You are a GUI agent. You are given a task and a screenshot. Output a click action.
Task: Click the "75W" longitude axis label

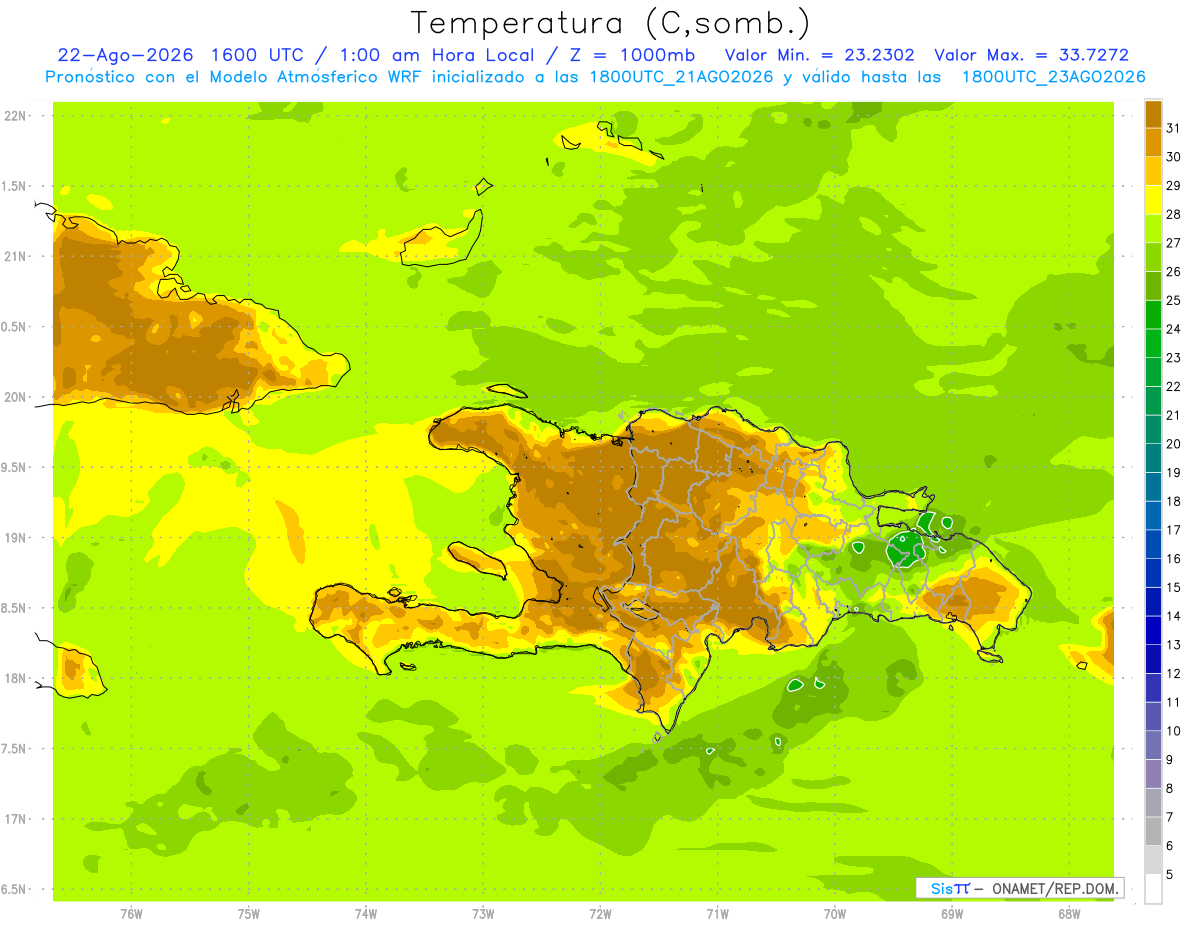(249, 914)
